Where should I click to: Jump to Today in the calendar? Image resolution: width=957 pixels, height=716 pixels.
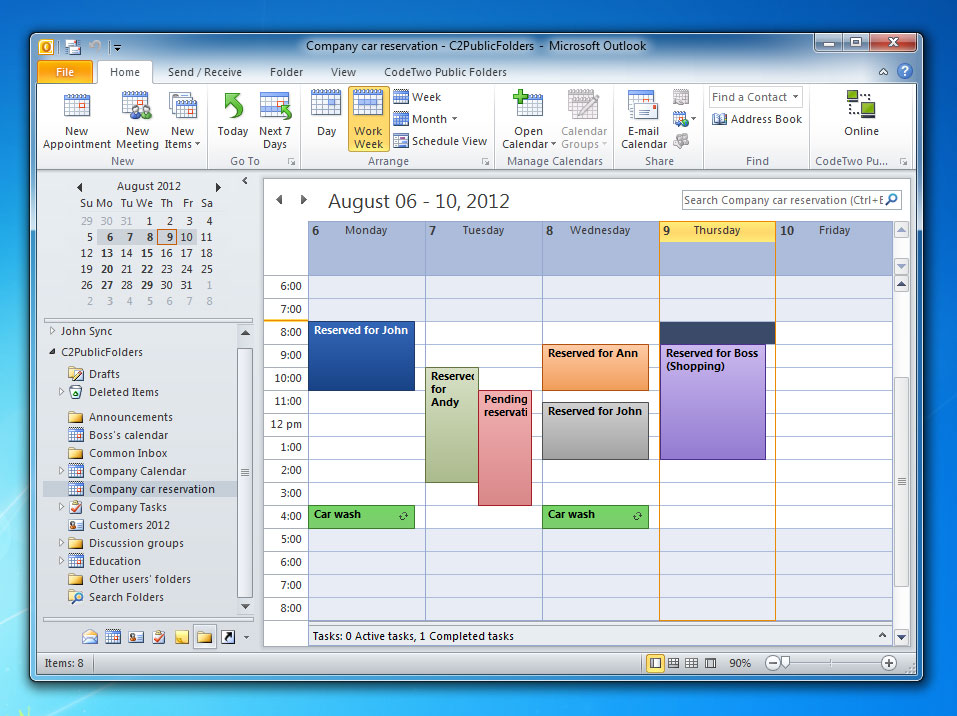click(233, 108)
